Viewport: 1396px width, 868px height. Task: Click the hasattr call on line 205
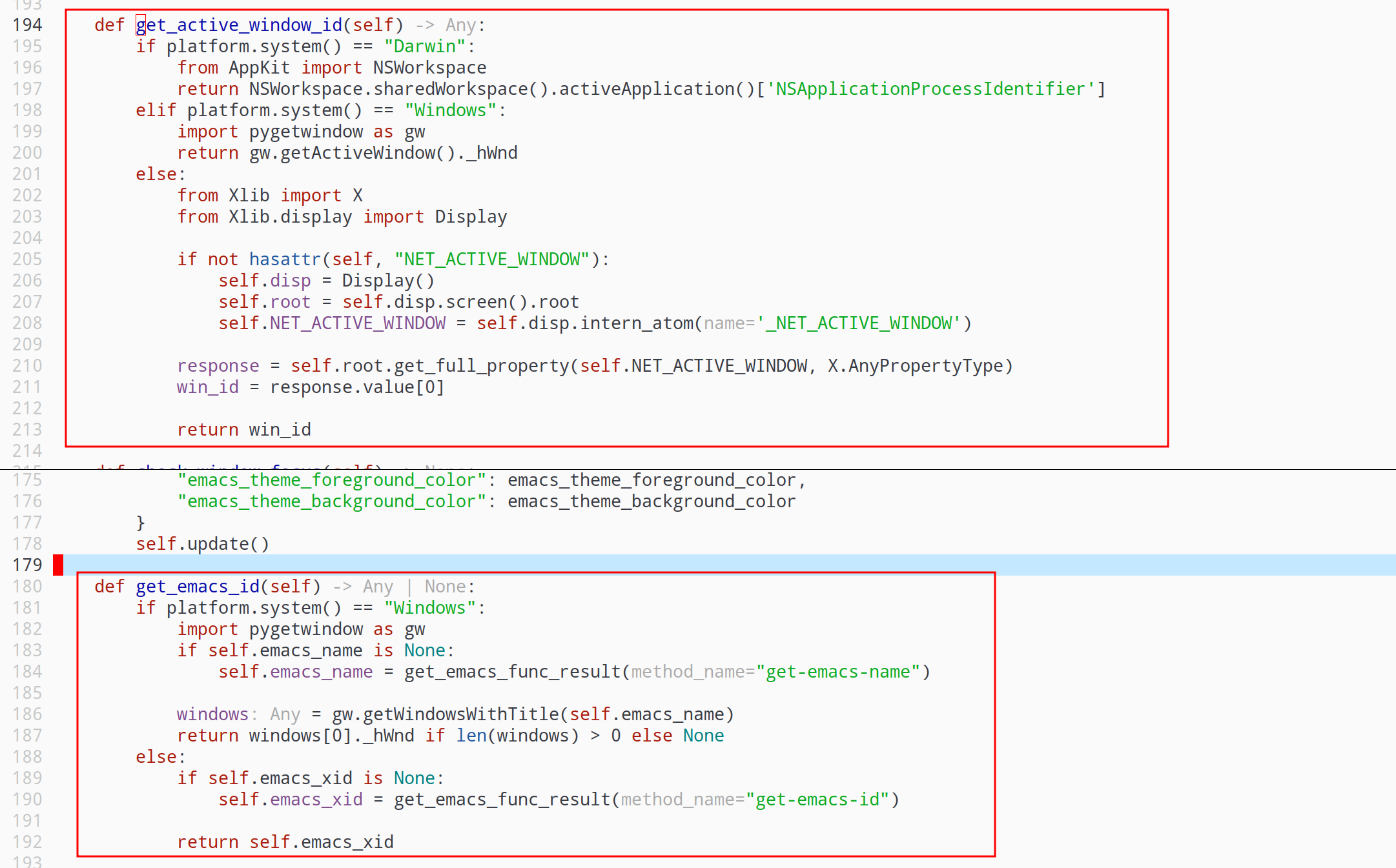click(x=285, y=259)
